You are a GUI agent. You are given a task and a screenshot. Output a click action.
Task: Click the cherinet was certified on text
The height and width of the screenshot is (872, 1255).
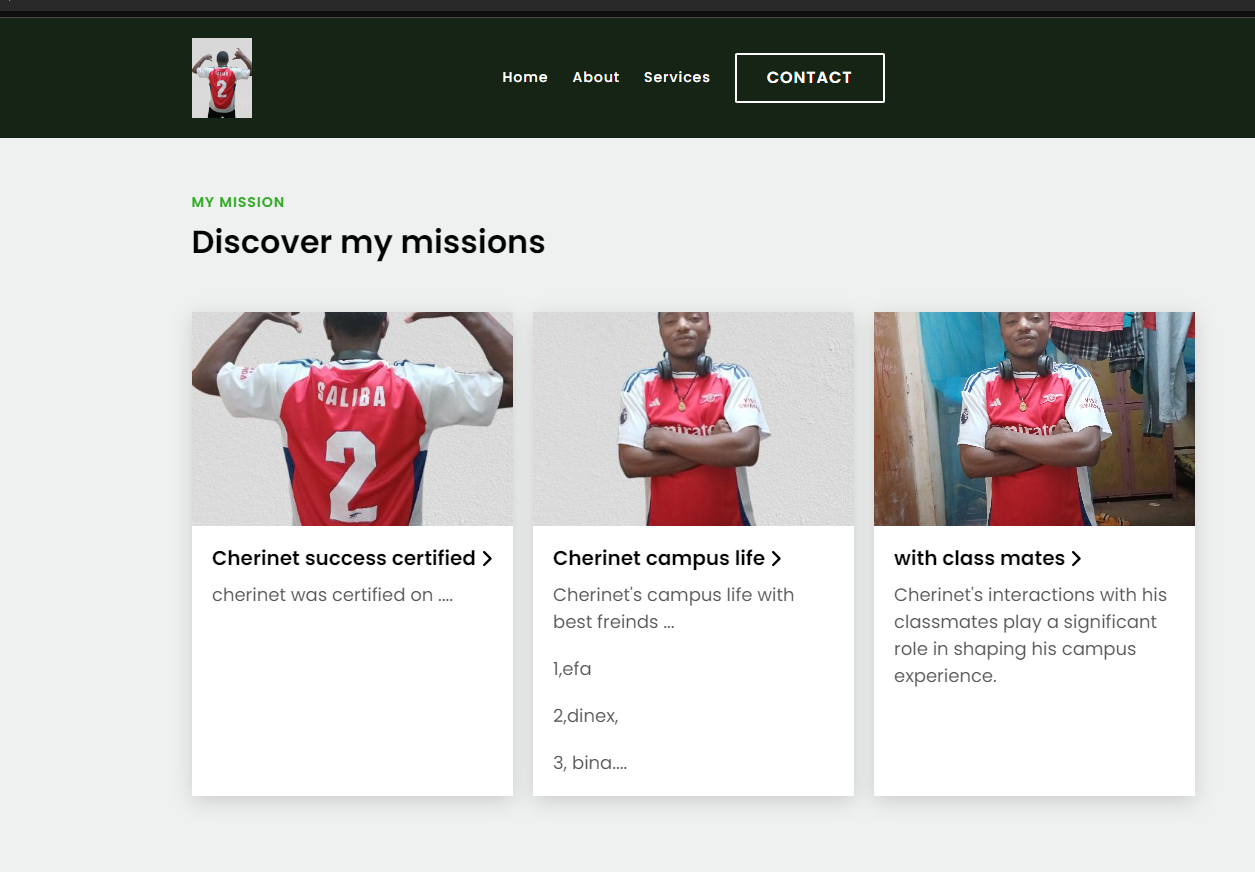332,595
